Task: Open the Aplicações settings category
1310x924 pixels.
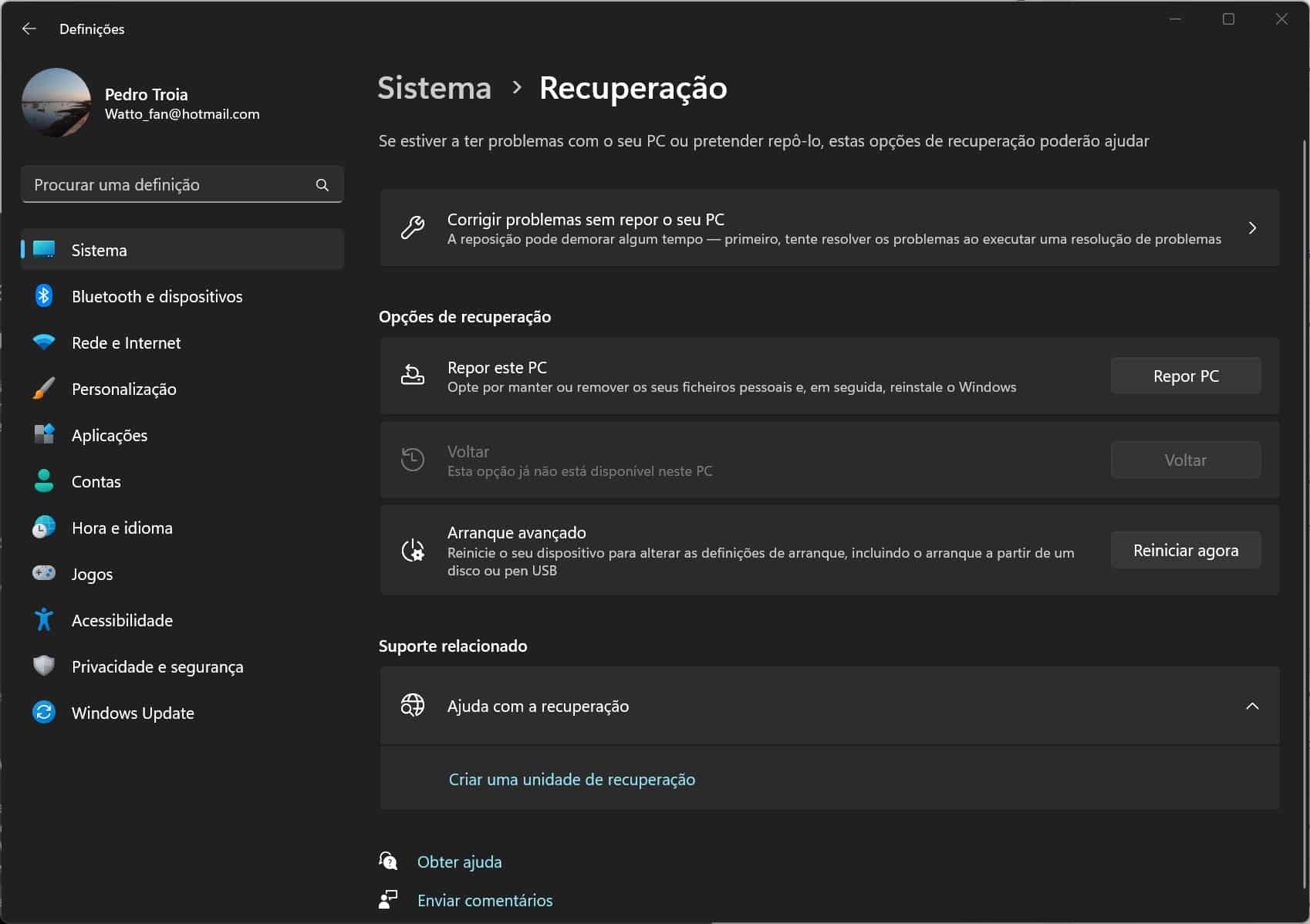Action: click(x=110, y=435)
